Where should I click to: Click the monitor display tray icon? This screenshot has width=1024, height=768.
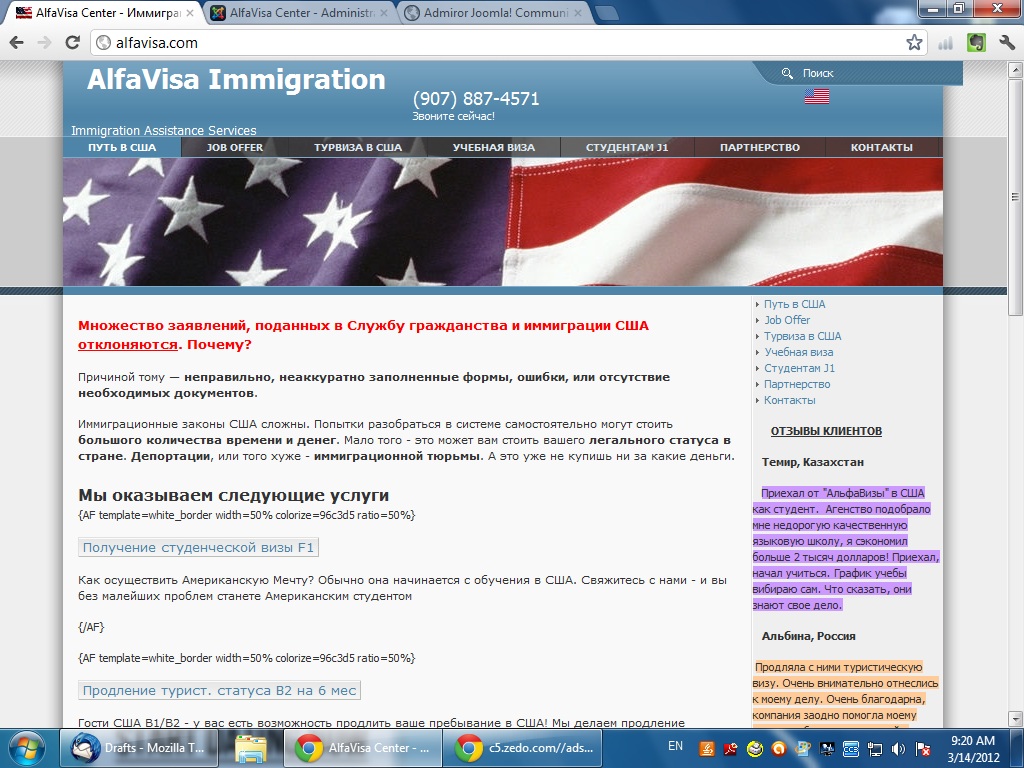(x=827, y=749)
